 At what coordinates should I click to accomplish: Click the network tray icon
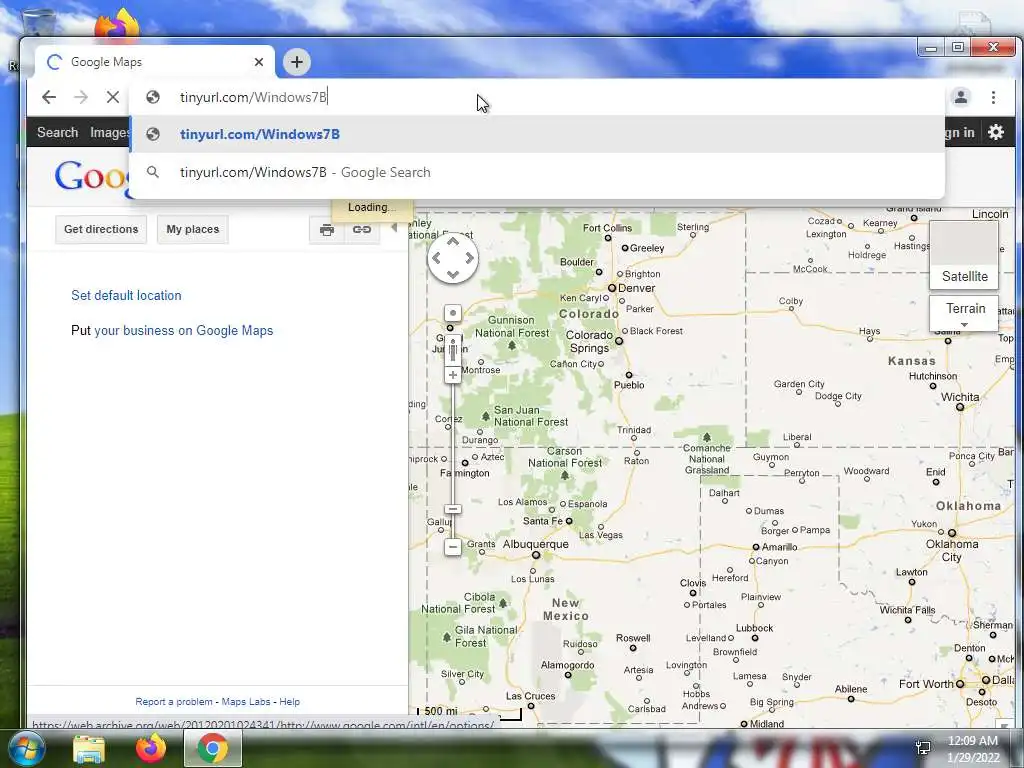coord(923,748)
